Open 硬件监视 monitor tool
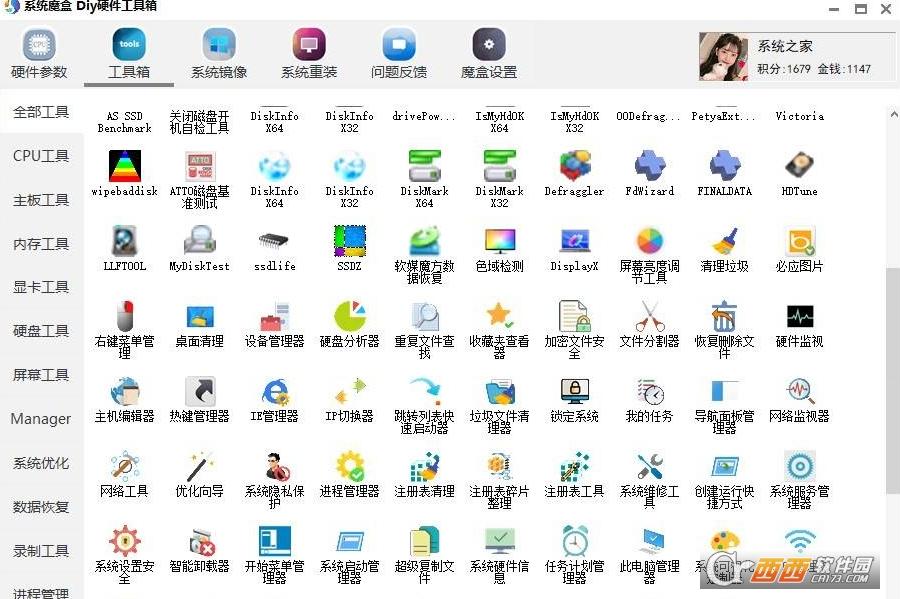 pyautogui.click(x=799, y=324)
